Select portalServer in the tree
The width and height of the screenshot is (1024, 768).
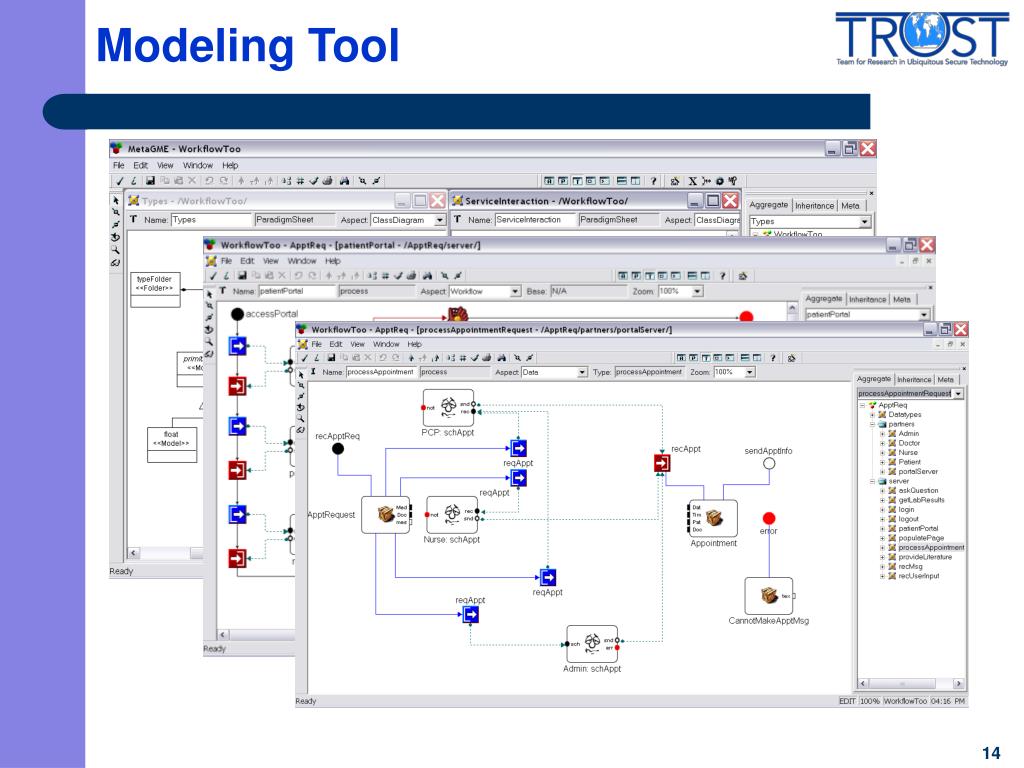point(918,471)
